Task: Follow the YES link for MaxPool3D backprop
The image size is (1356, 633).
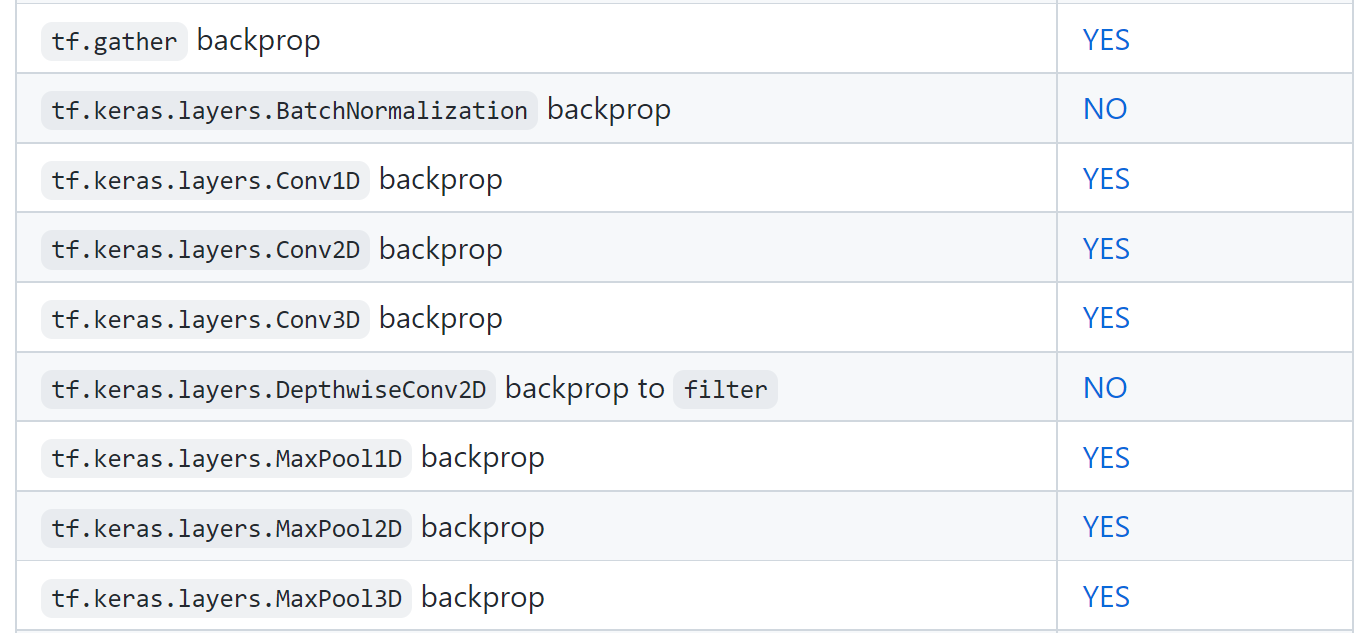Action: click(1106, 597)
